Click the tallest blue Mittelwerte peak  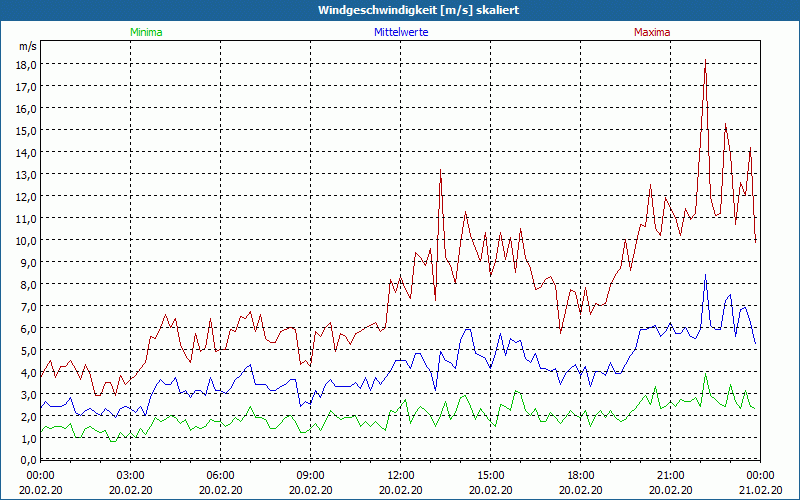[x=705, y=275]
